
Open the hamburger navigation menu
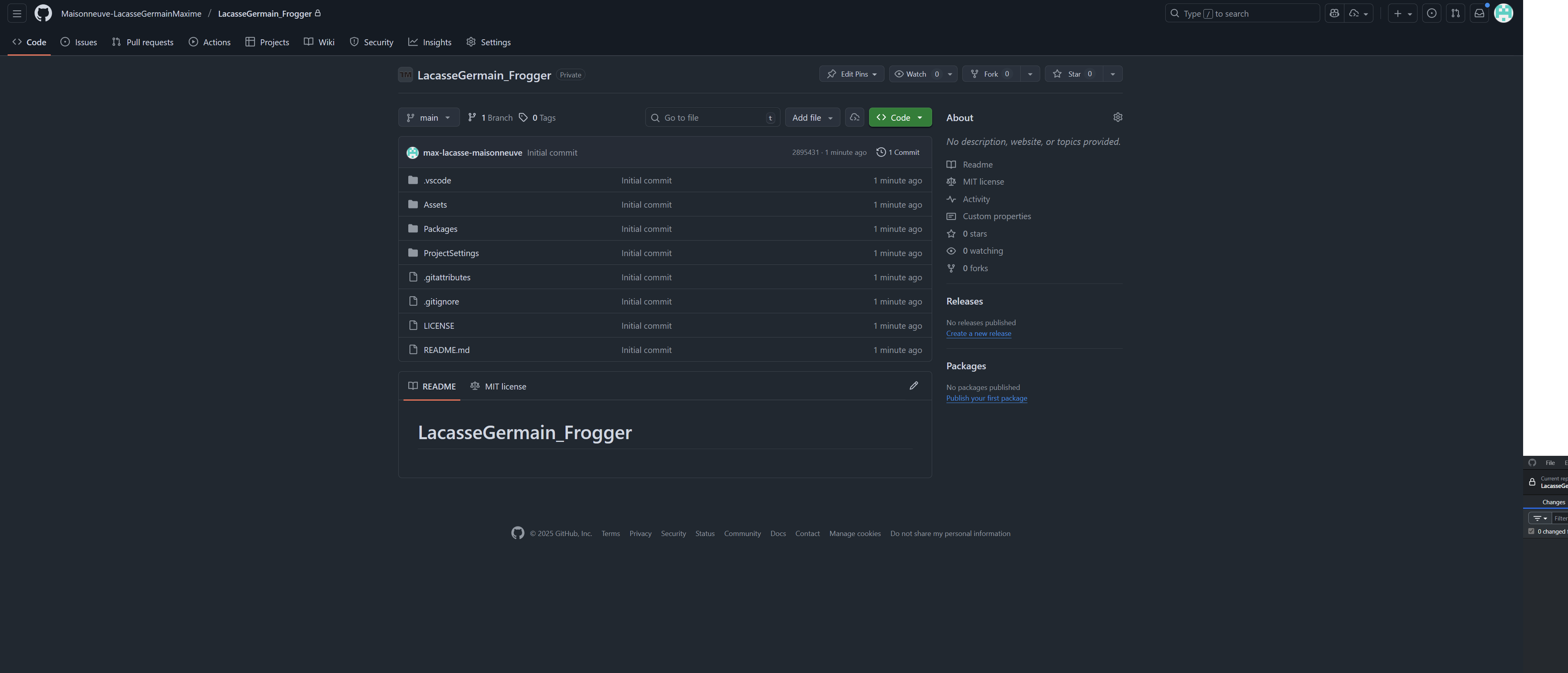click(x=17, y=13)
